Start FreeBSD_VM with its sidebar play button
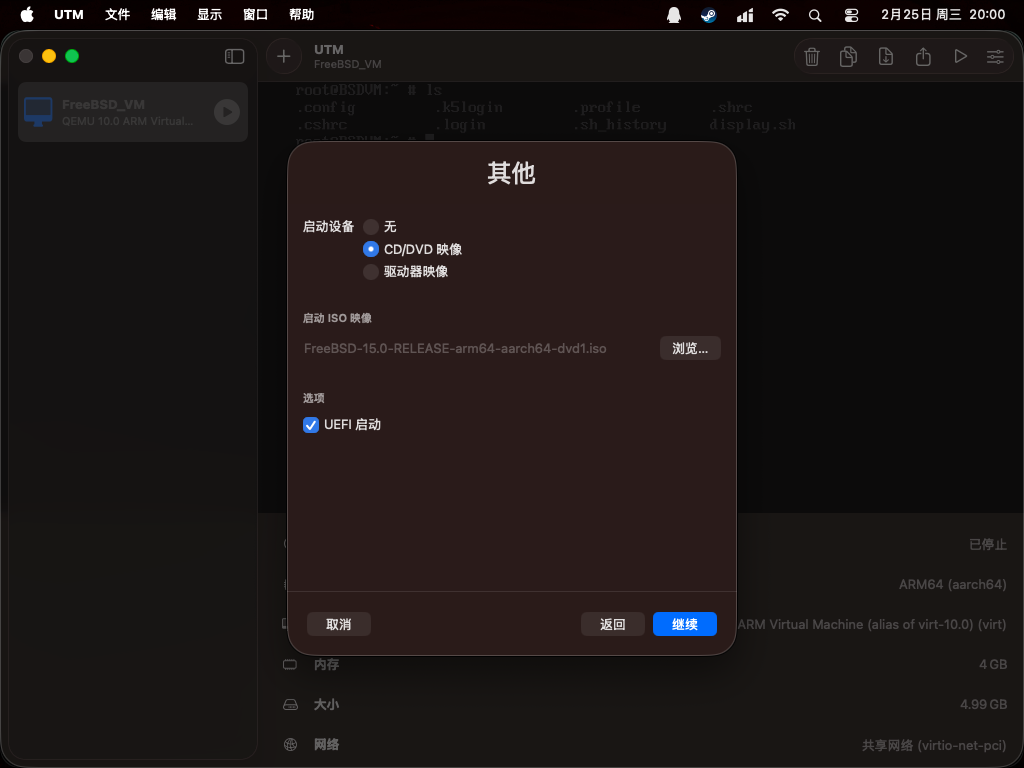The image size is (1024, 768). (x=227, y=112)
